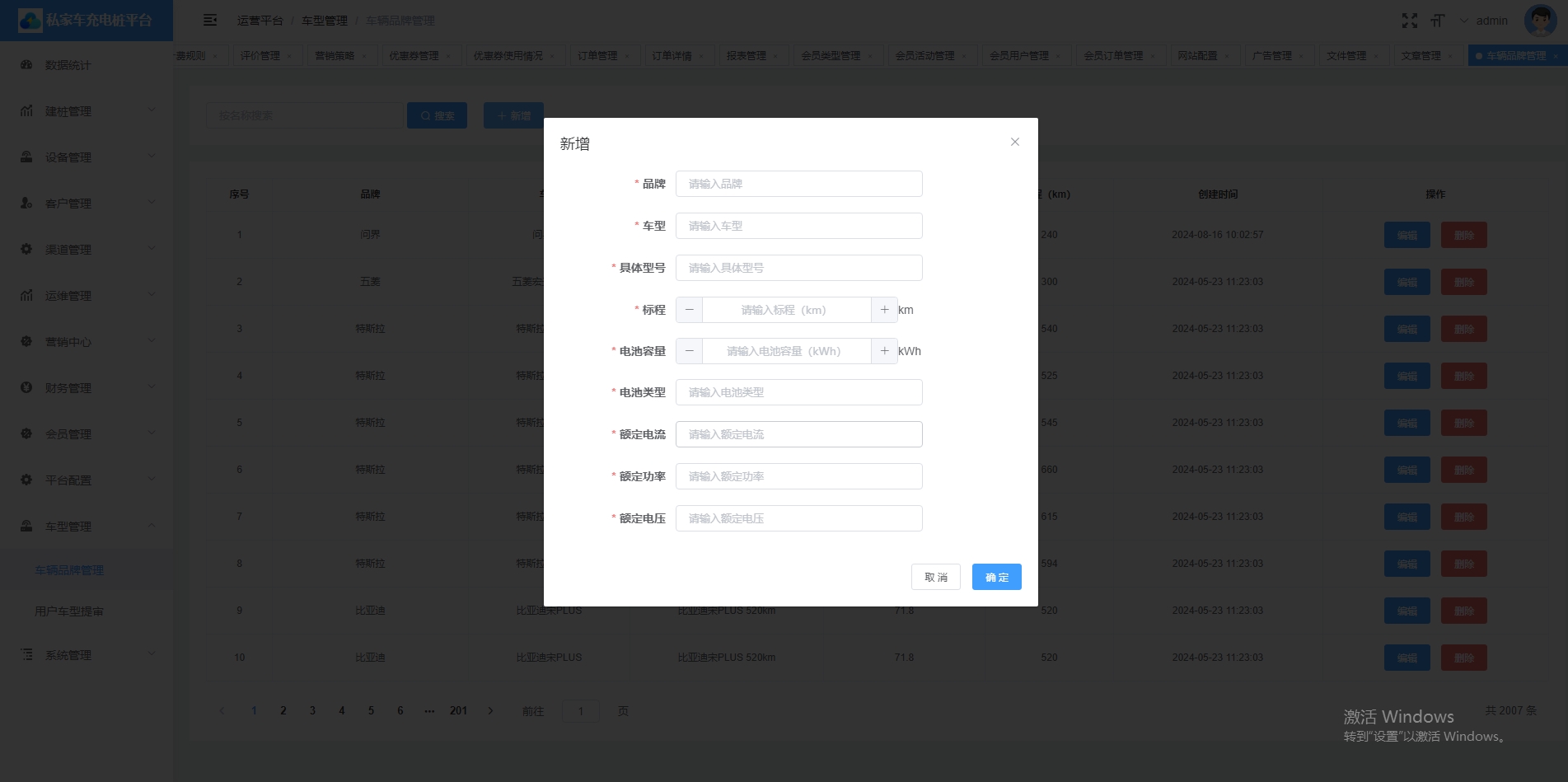This screenshot has height=782, width=1568.
Task: Expand the 财务管理 menu chevron
Action: click(x=152, y=386)
